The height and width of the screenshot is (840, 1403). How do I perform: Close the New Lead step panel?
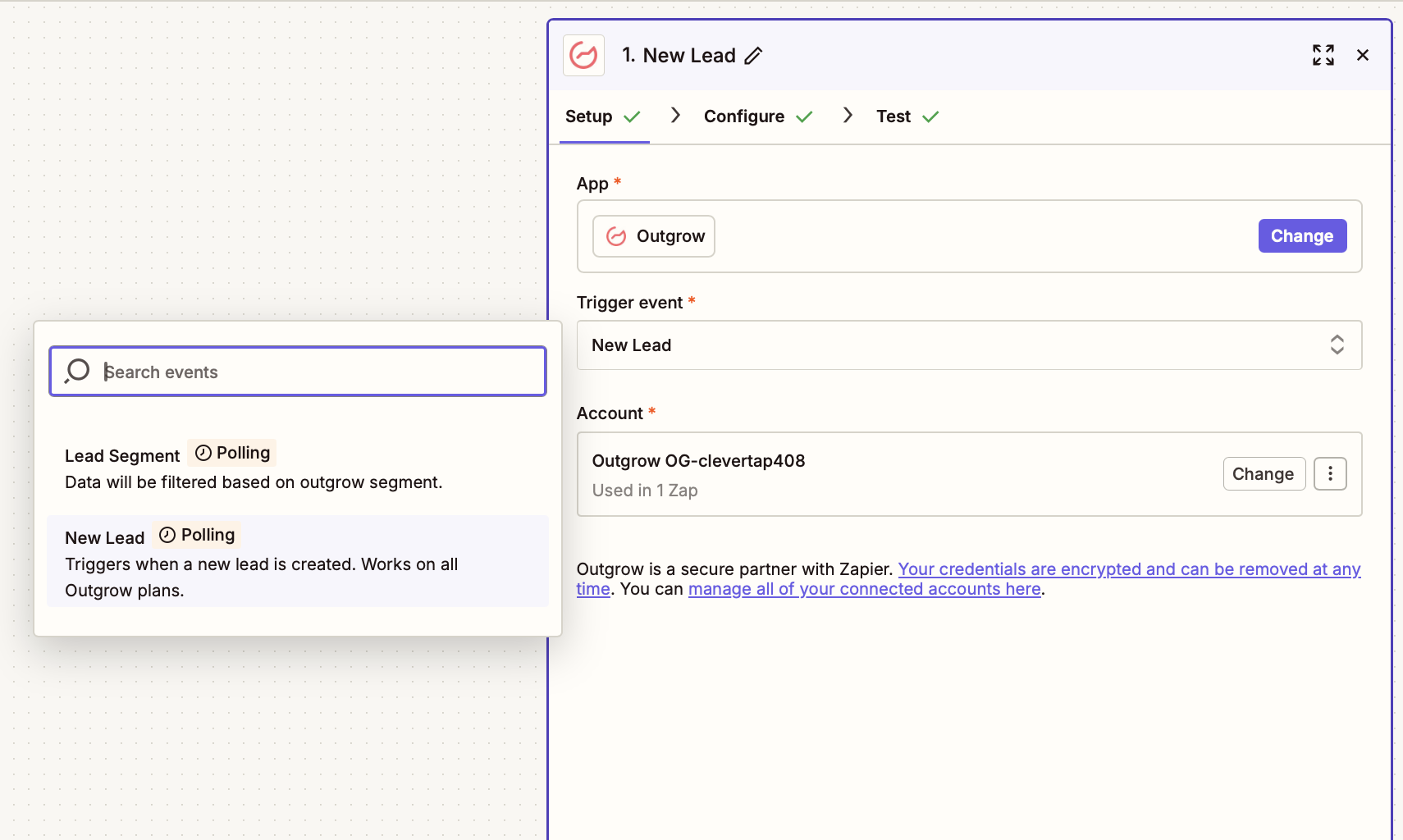coord(1363,55)
